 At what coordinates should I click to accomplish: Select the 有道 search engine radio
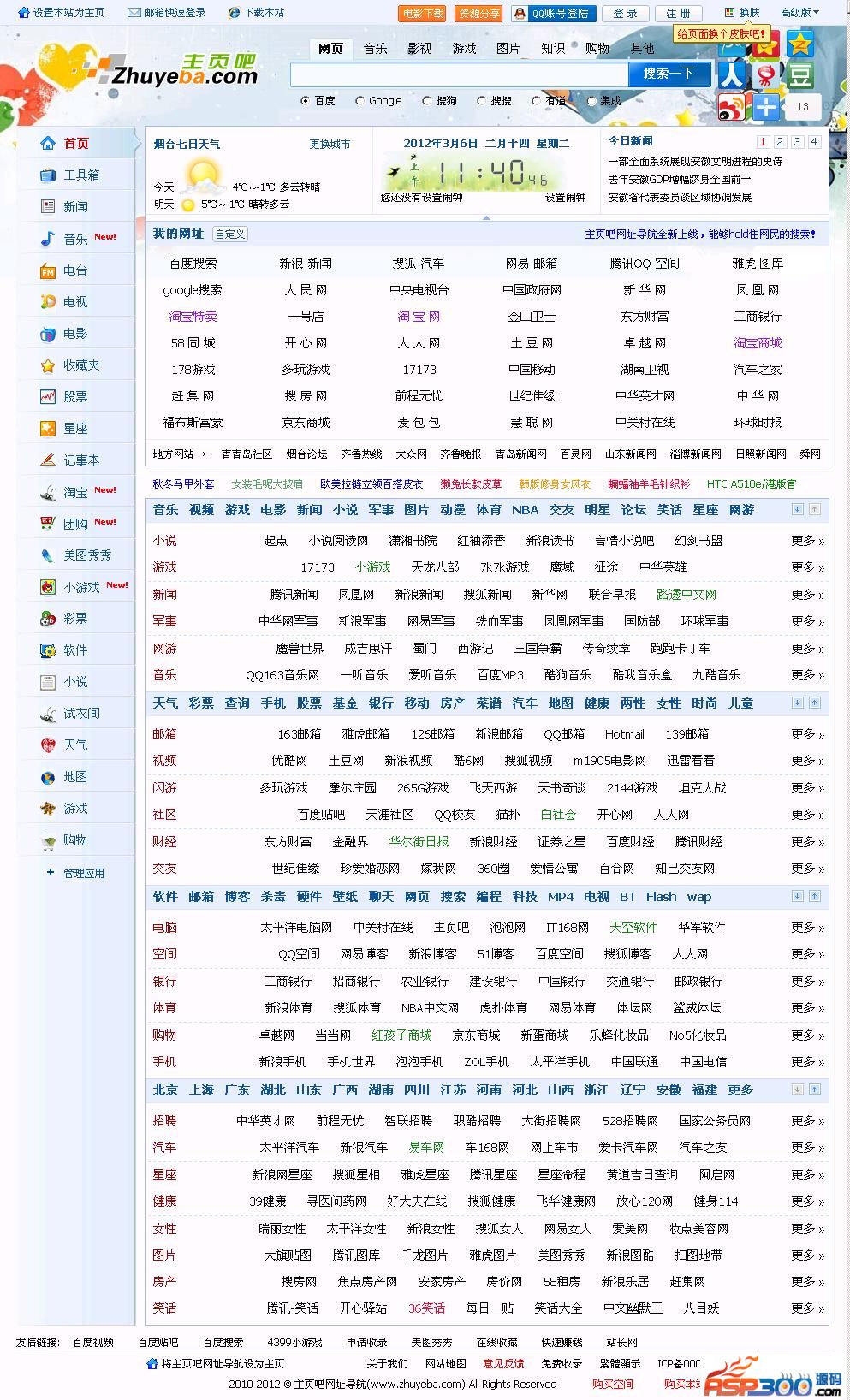point(536,101)
